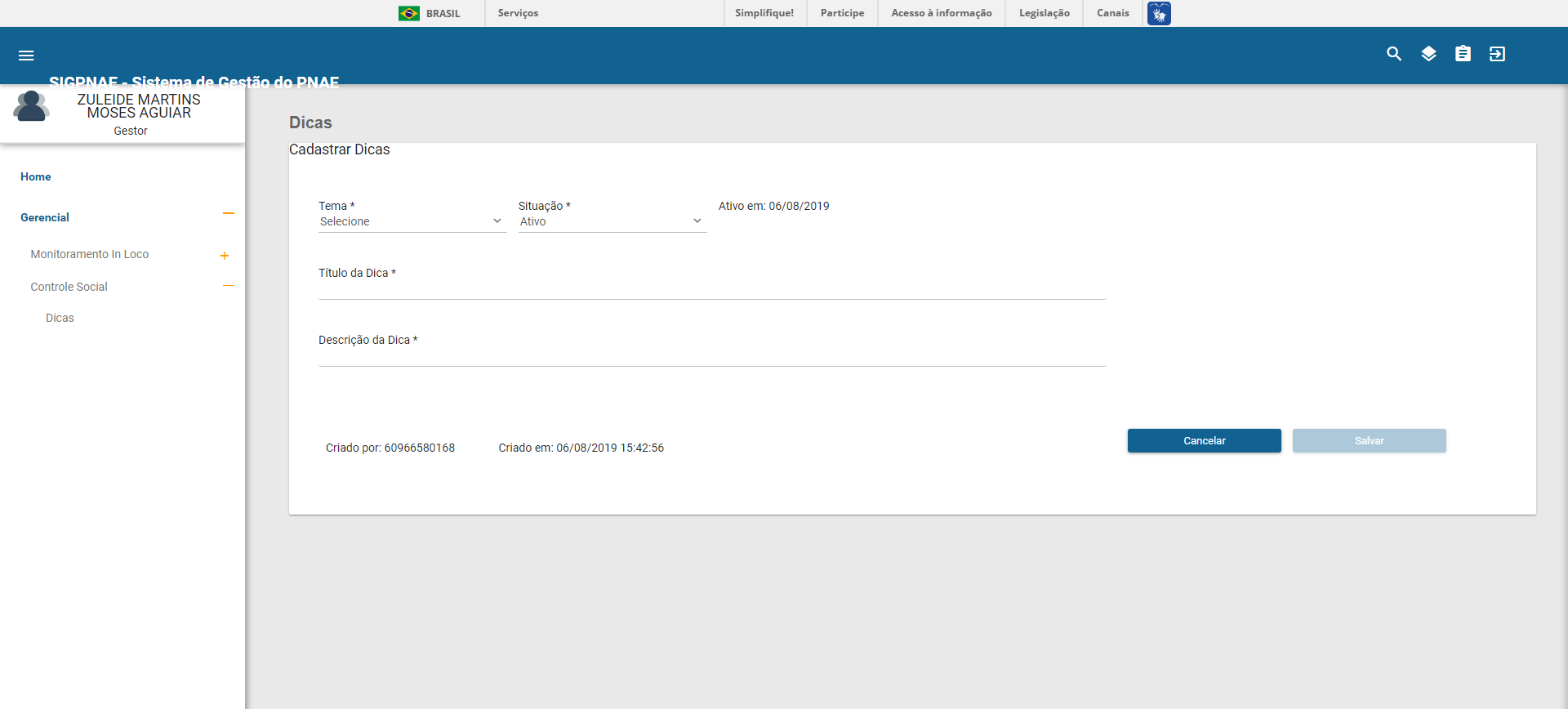
Task: Expand Monitoramento In Loco submenu
Action: coord(225,256)
